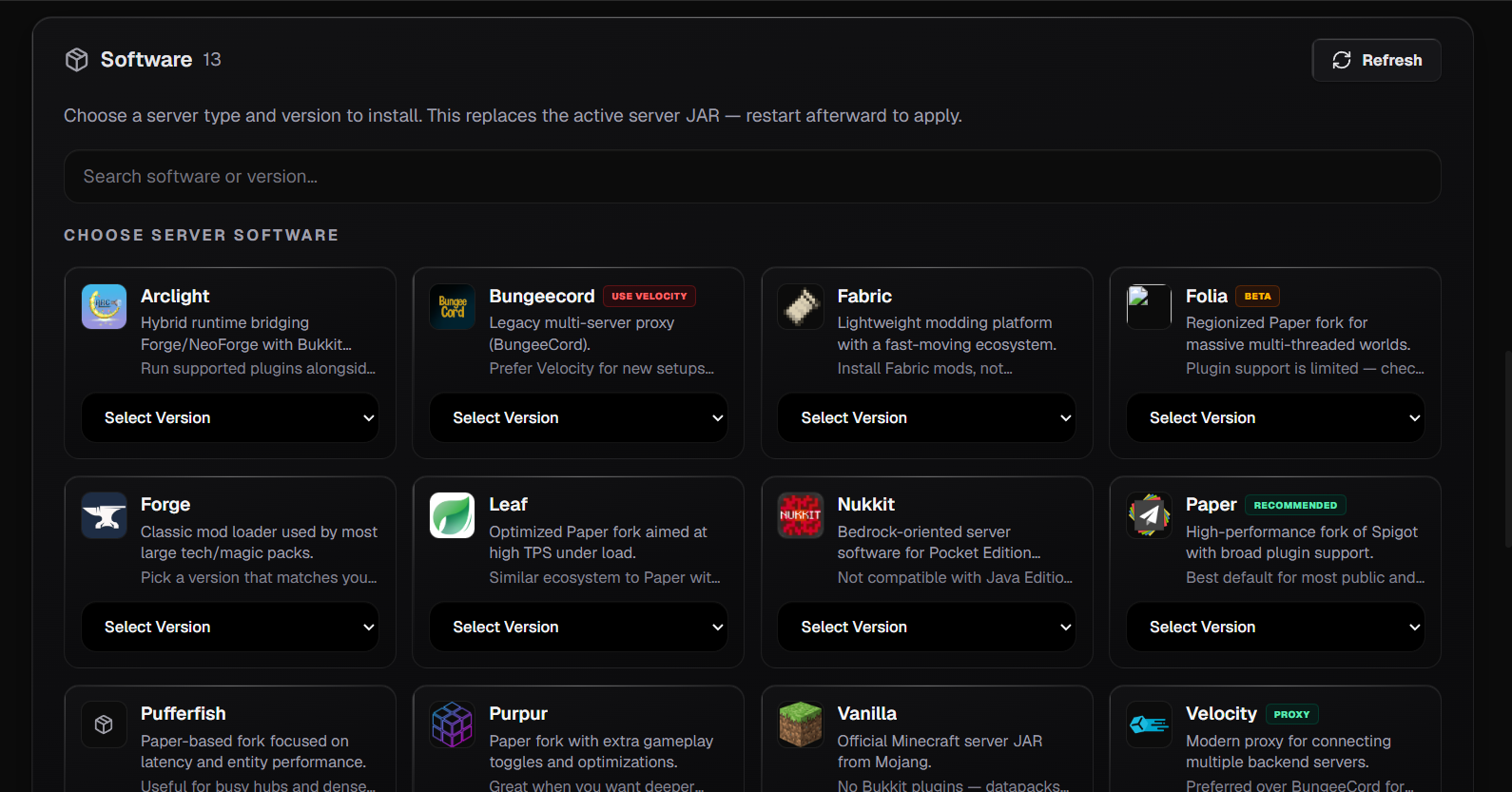This screenshot has width=1512, height=792.
Task: Click the Paper card title
Action: click(1212, 505)
